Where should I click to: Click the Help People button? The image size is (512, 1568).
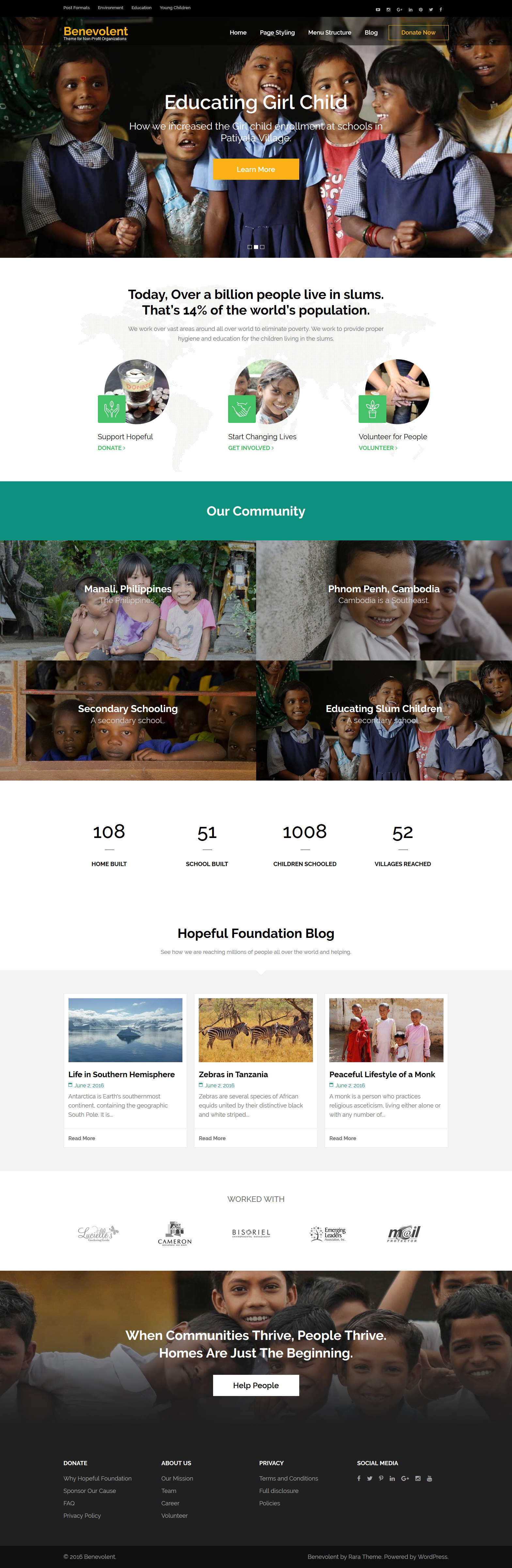(256, 1385)
